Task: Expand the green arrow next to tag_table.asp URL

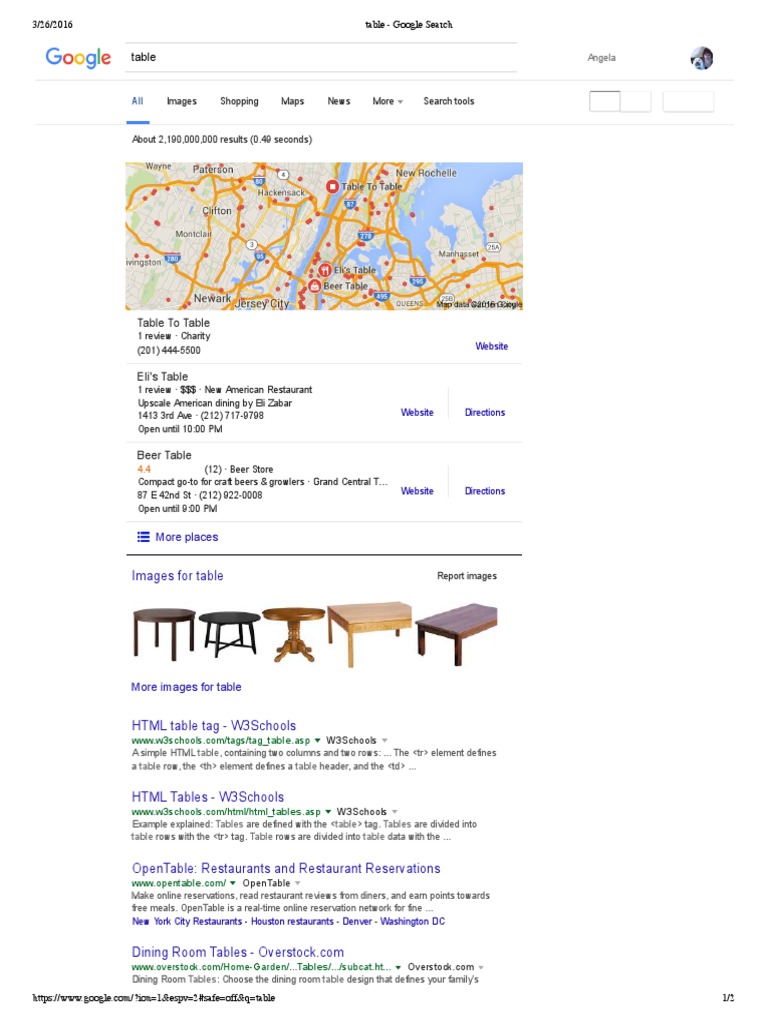Action: [x=317, y=741]
